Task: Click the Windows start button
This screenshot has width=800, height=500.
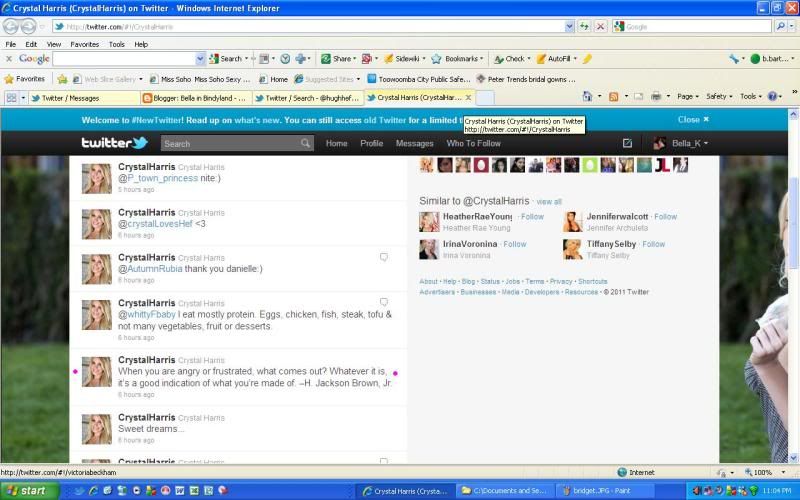Action: coord(29,491)
